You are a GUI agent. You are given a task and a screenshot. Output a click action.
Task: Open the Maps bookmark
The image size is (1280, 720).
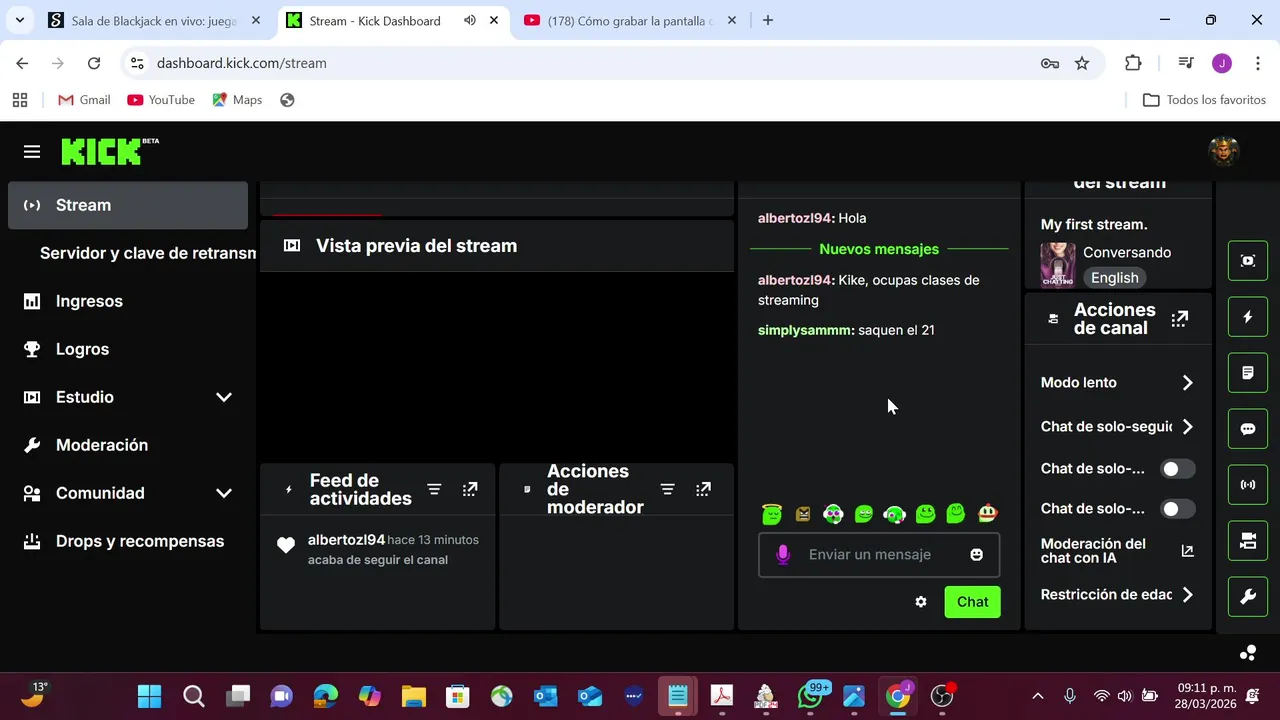point(237,100)
